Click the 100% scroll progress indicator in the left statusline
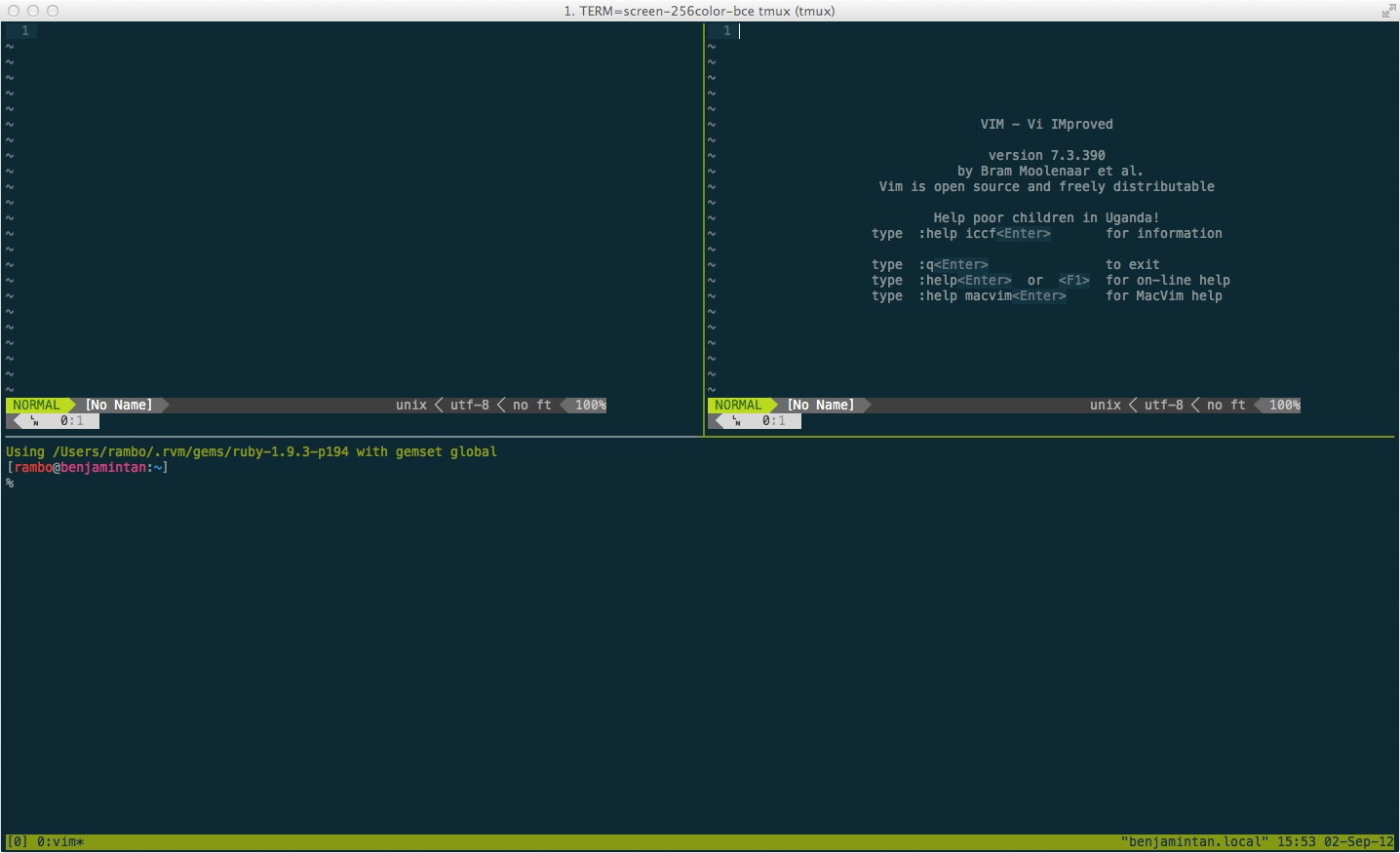 (588, 405)
